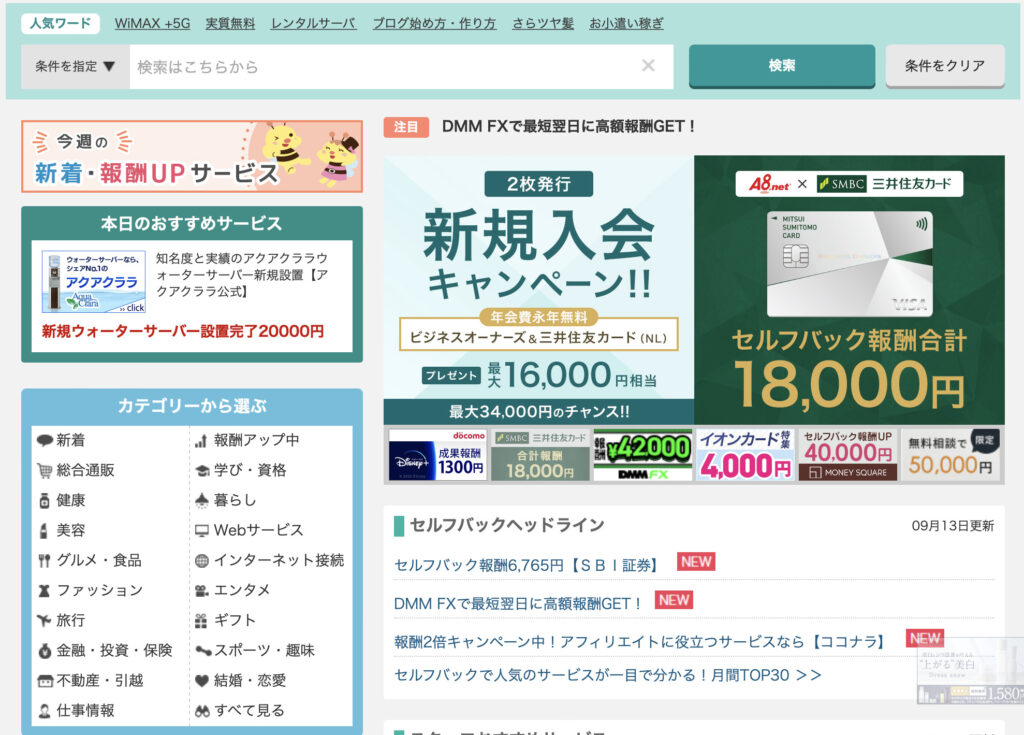Screen dimensions: 1024x735
Task: Select the airplane 旅行 category icon
Action: (44, 620)
